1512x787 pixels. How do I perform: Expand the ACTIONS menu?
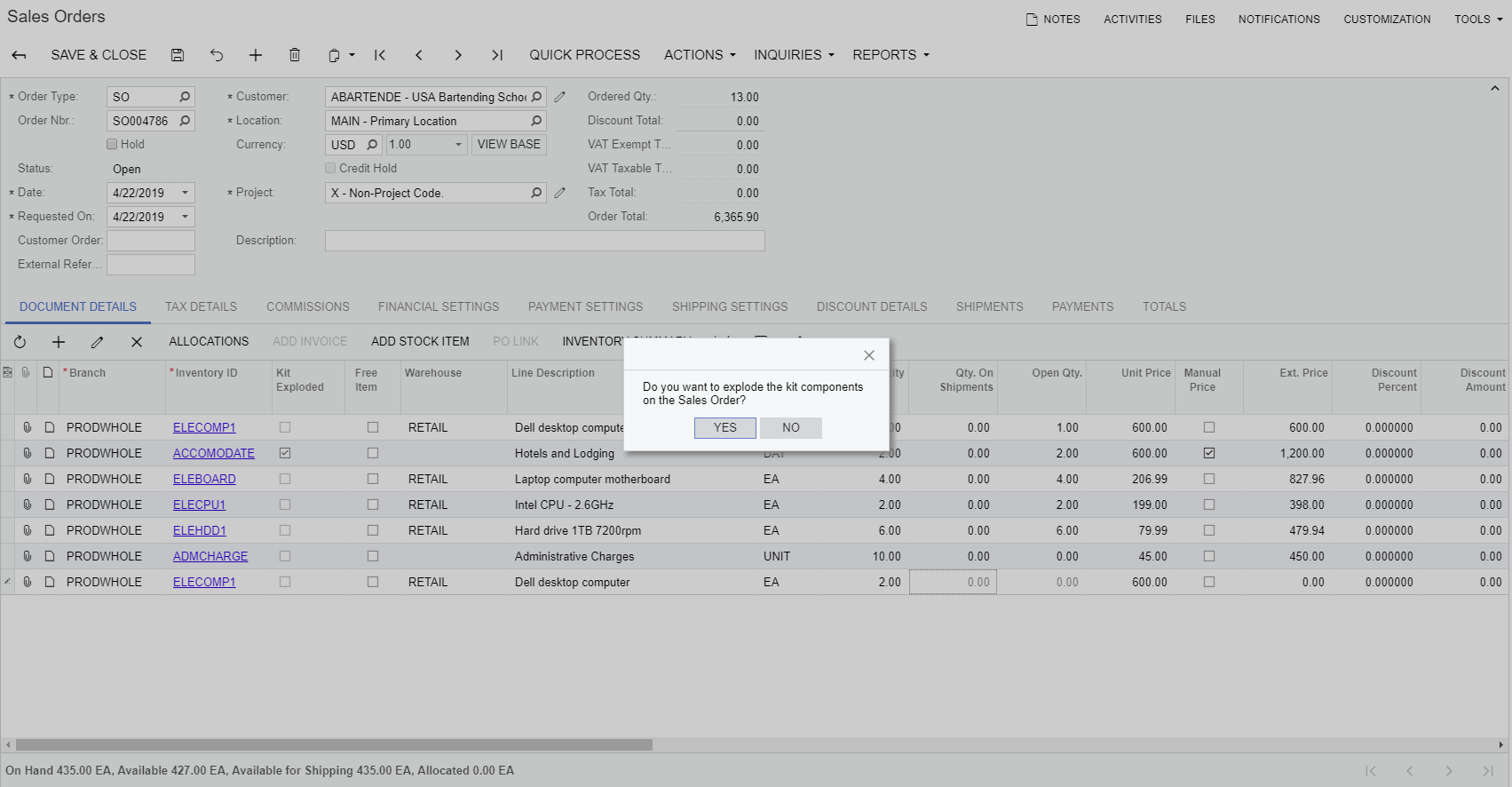[700, 55]
